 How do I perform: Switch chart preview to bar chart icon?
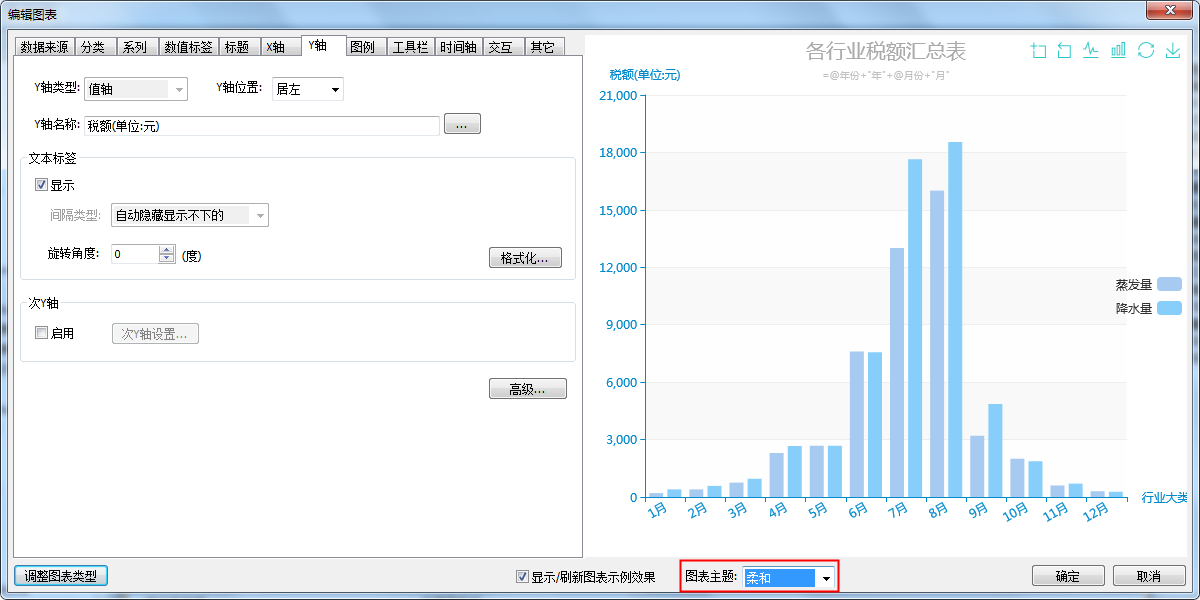click(x=1119, y=50)
